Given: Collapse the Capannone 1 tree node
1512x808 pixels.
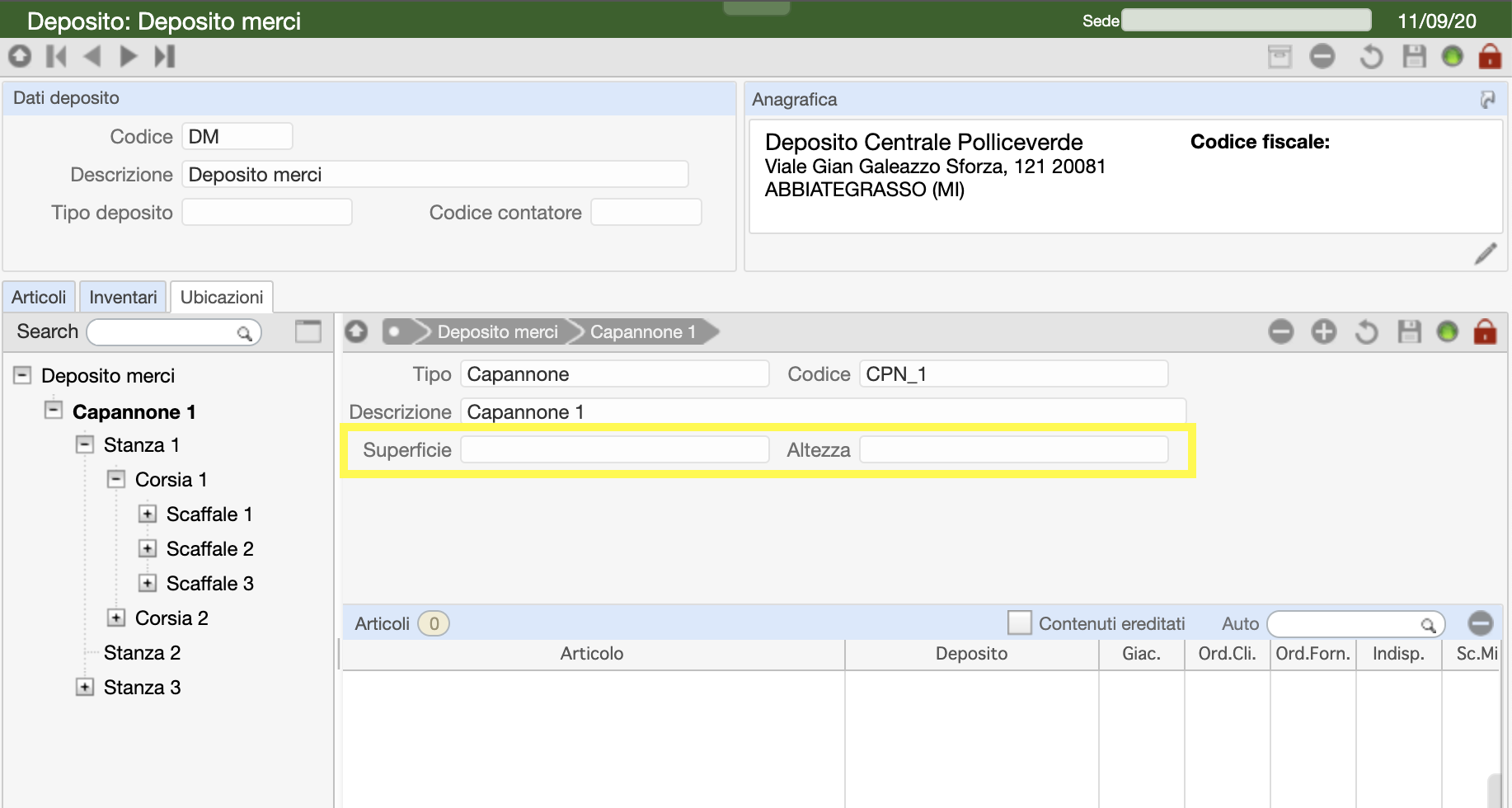Looking at the screenshot, I should pos(54,410).
